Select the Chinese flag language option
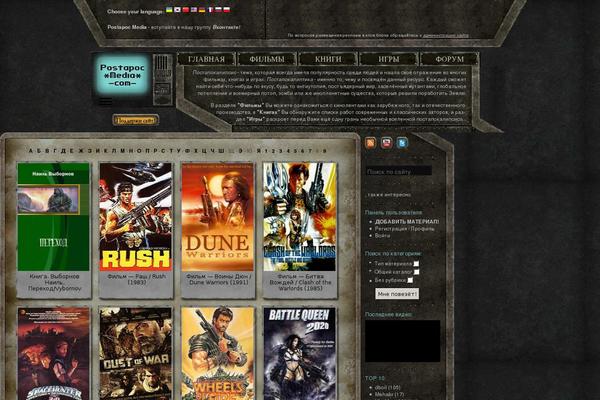The image size is (600, 400). point(186,10)
